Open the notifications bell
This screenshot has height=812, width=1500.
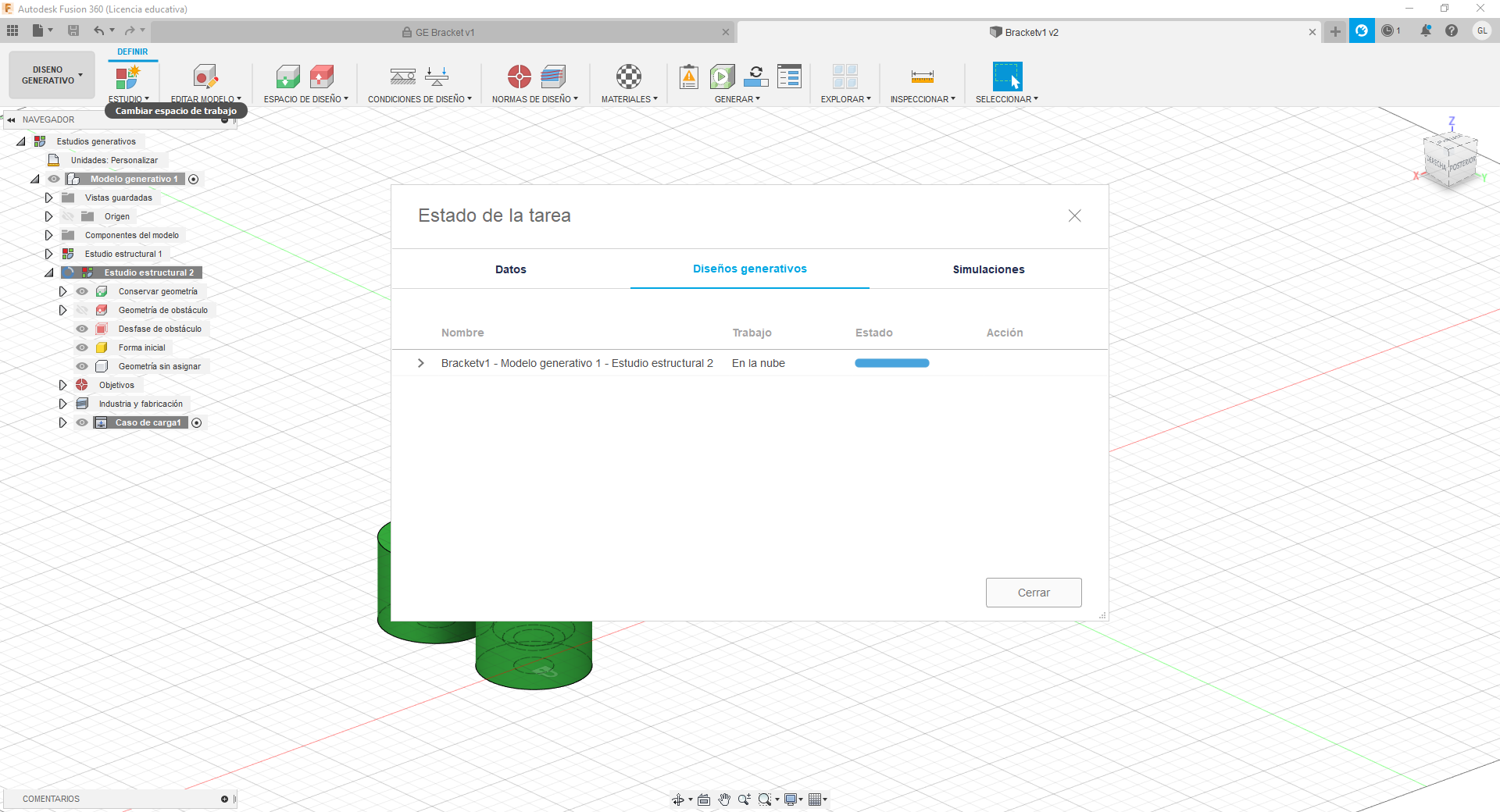pyautogui.click(x=1426, y=30)
